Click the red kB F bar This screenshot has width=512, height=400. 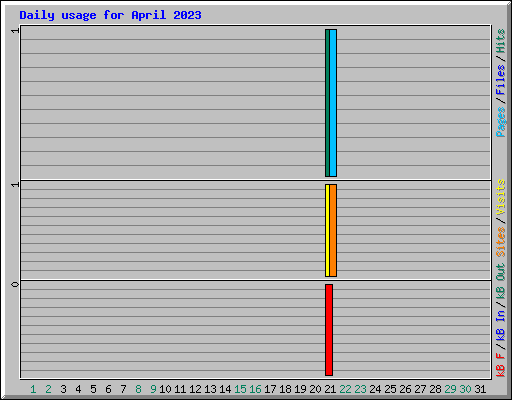[x=329, y=330]
